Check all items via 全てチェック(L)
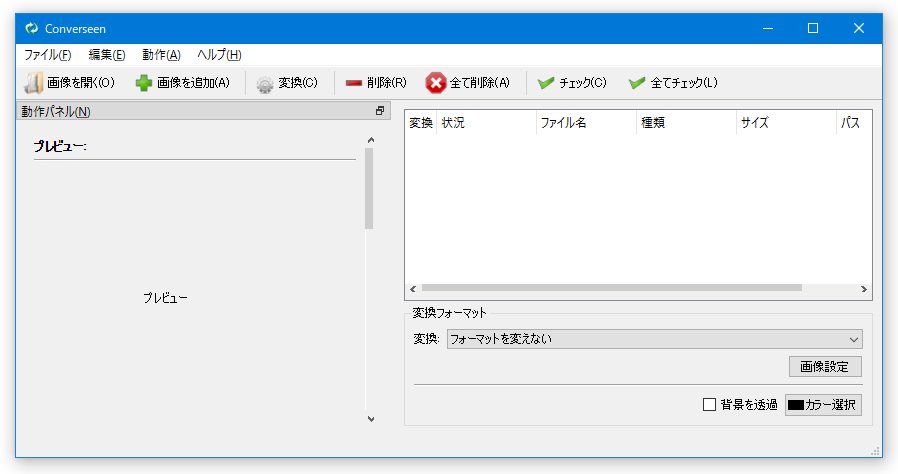The height and width of the screenshot is (474, 898). (x=673, y=83)
